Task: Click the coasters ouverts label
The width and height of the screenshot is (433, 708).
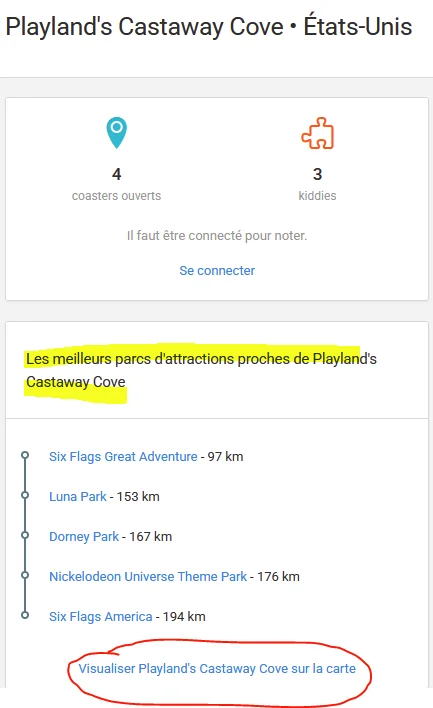Action: (116, 196)
